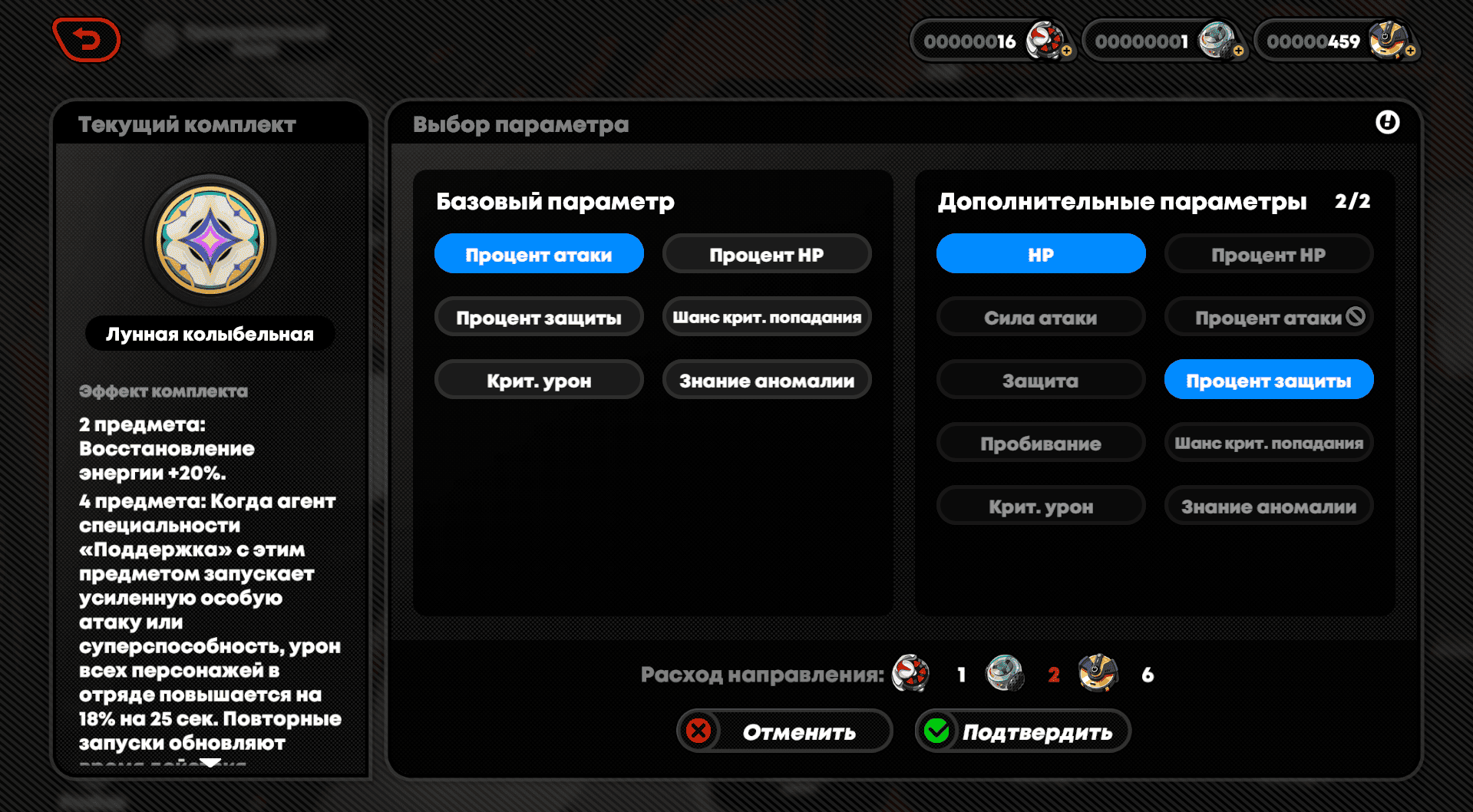This screenshot has height=812, width=1473.
Task: Click the Лунная колыбельная set disc icon
Action: 210,241
